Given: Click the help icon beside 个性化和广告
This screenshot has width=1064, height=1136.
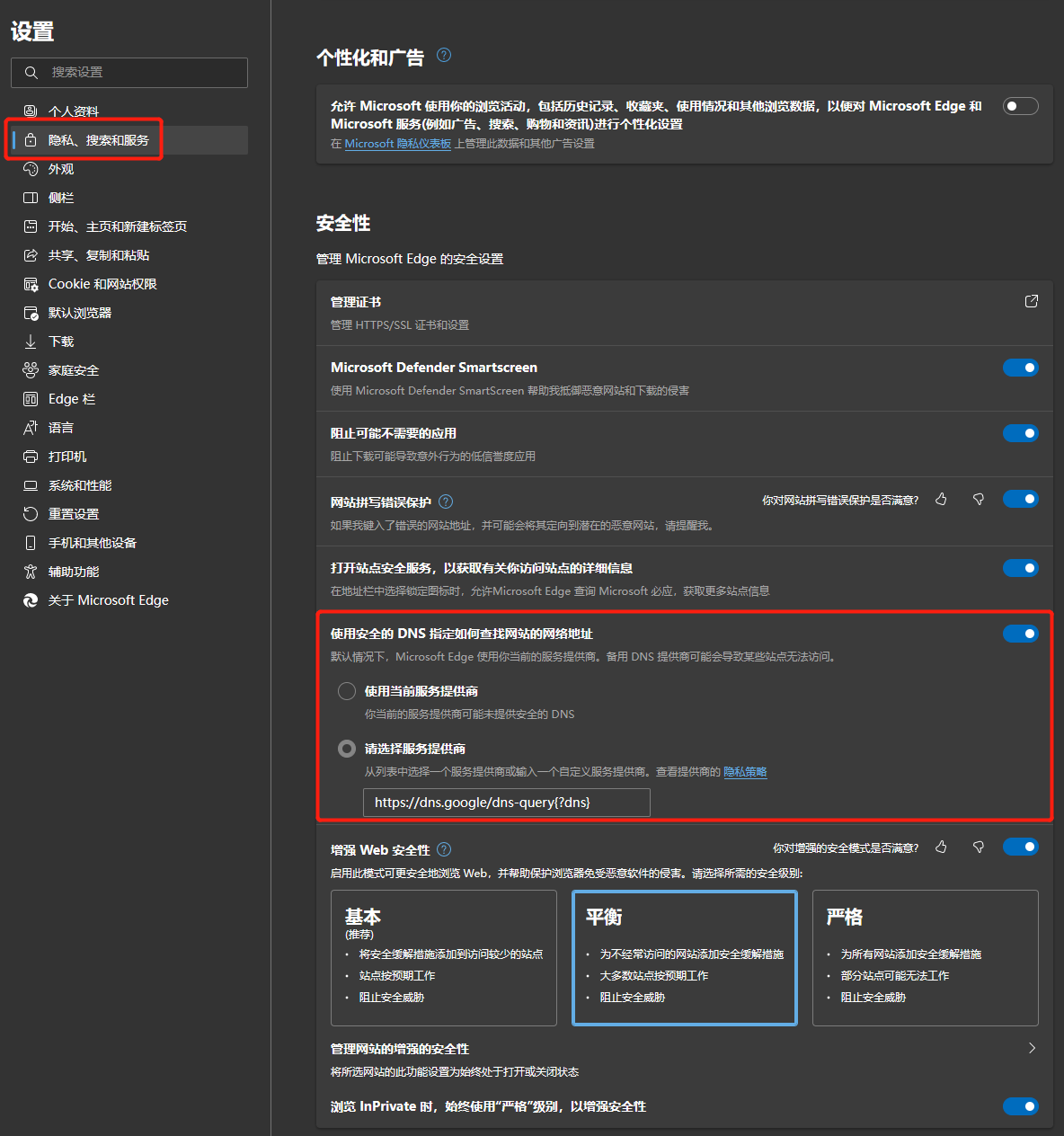Looking at the screenshot, I should click(x=444, y=56).
